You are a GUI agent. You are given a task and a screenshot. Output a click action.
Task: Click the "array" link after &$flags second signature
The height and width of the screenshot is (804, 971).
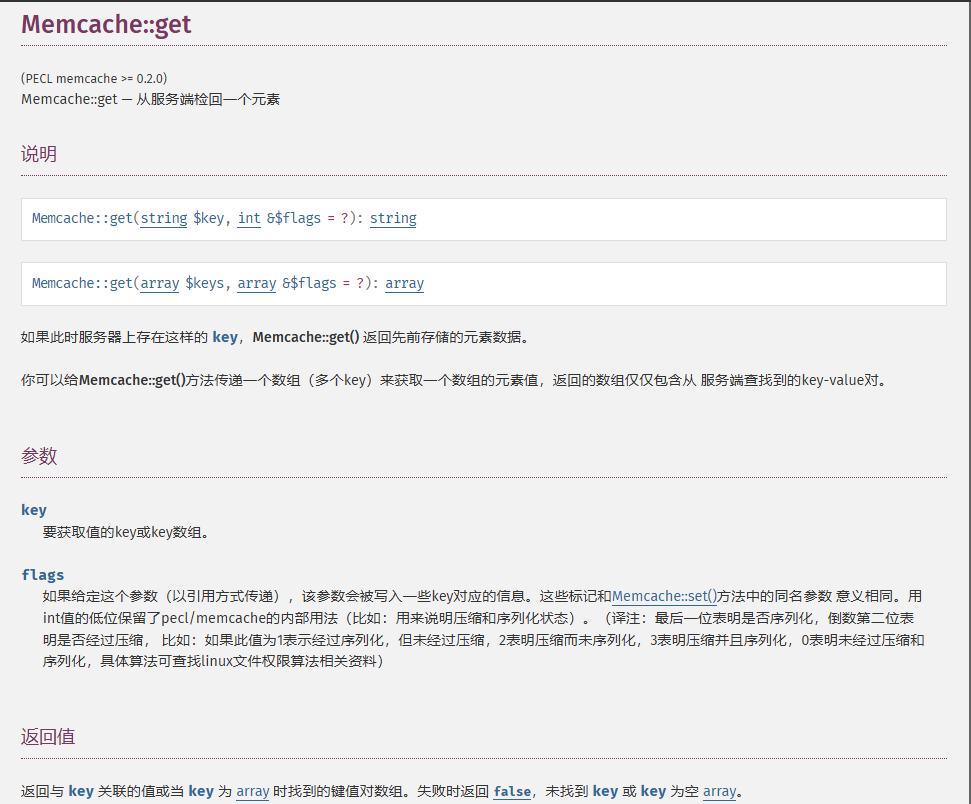tap(256, 283)
